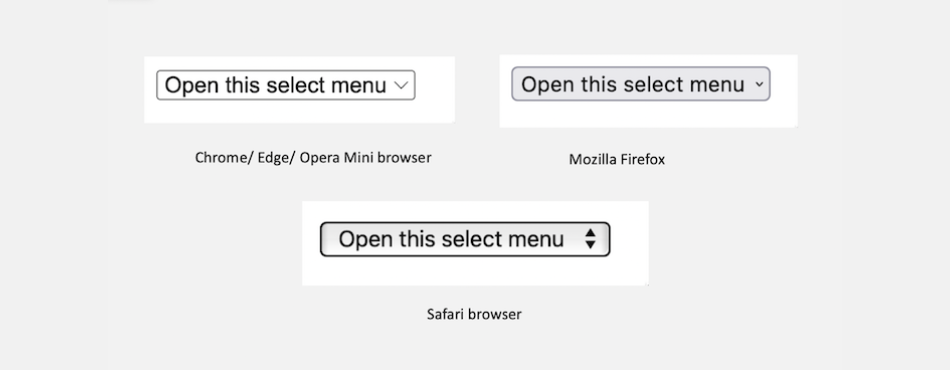Click the 'Chrome/ Edge/ Opera Mini browser' caption
Screen dimensions: 950x370
click(313, 157)
